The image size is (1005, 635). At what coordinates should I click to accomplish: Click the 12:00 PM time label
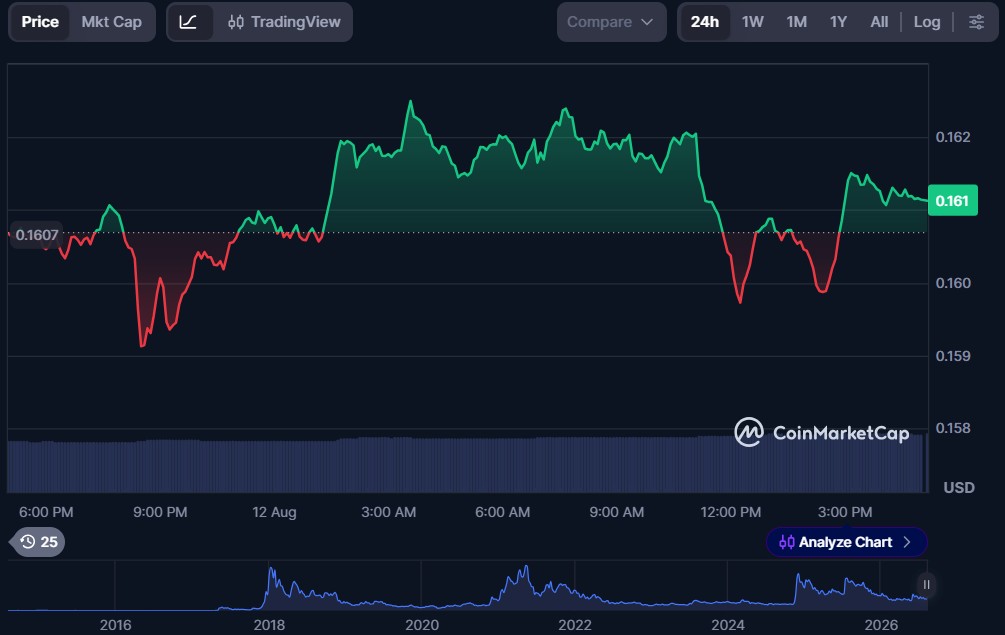pos(731,512)
